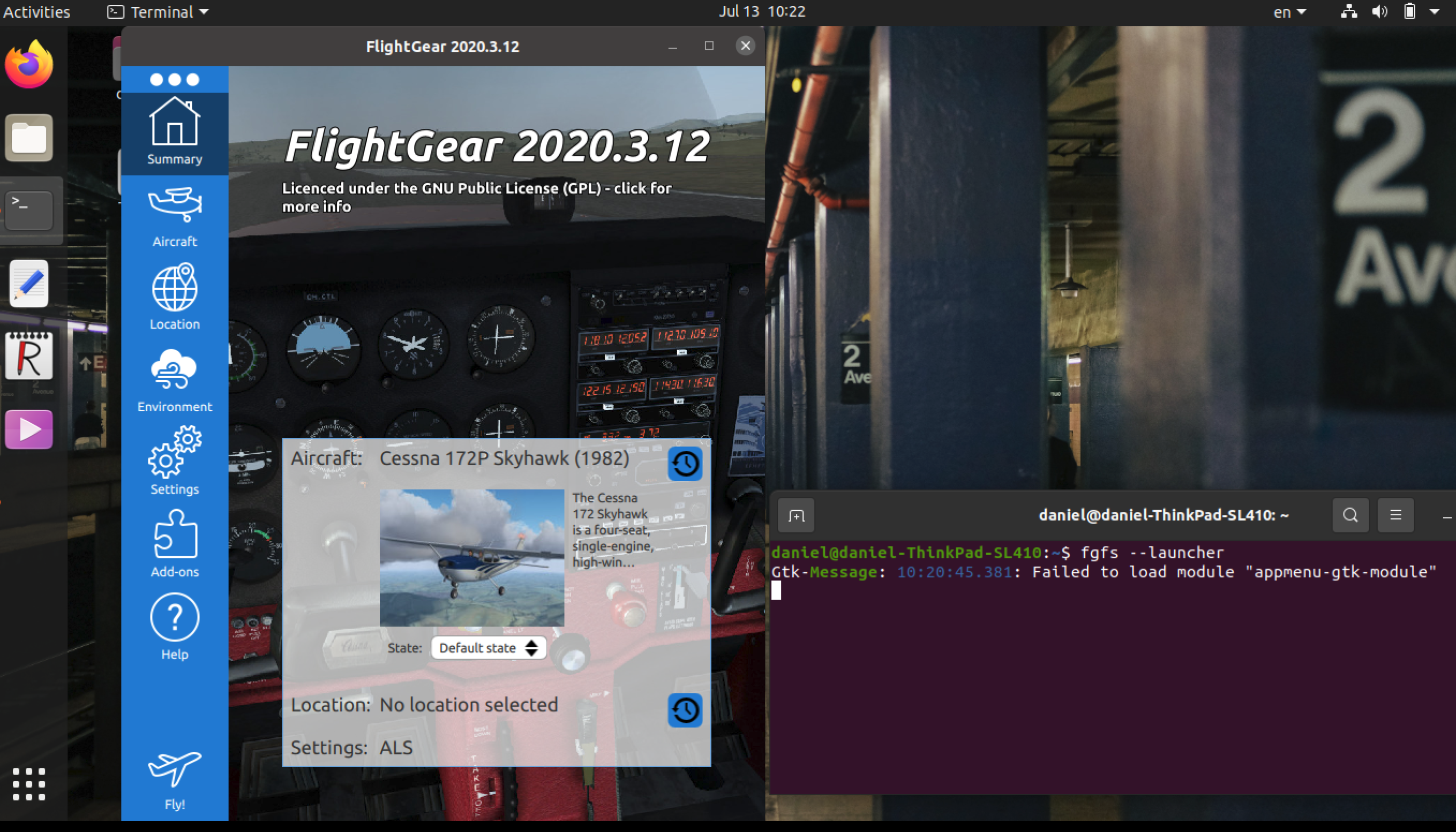Open Files from the dock
Screen dimensions: 1456x832
click(x=29, y=138)
